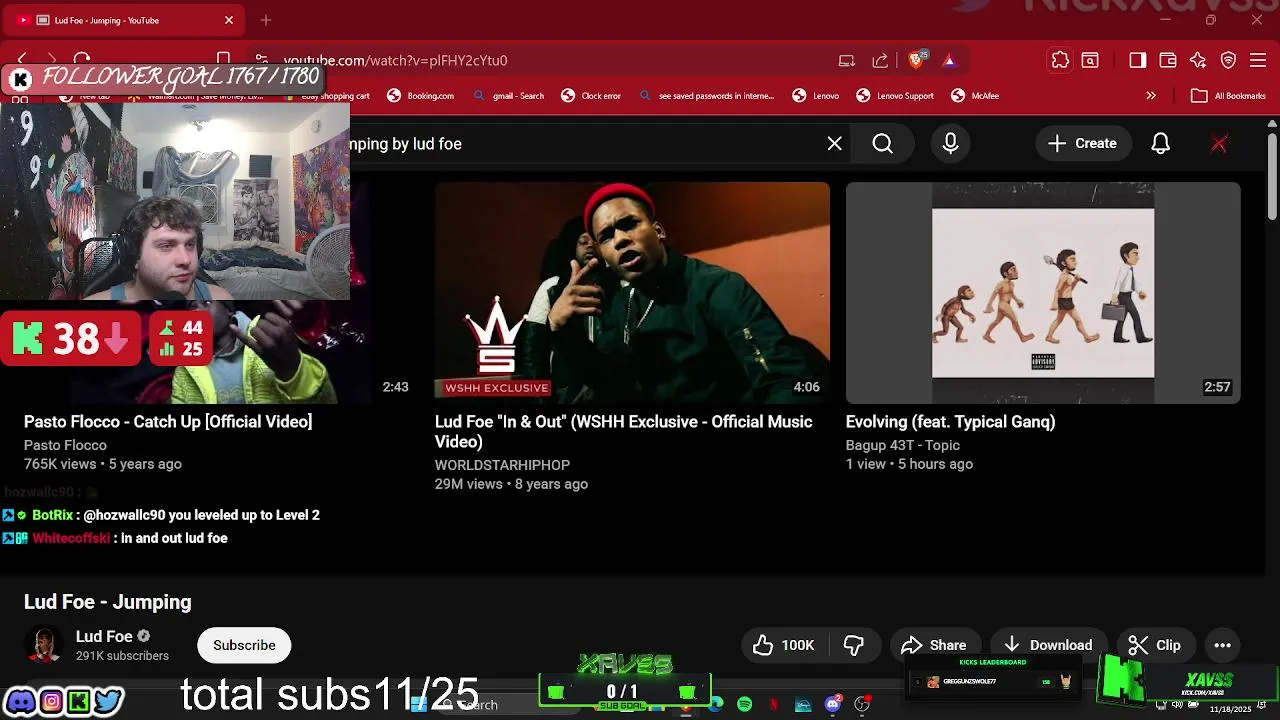Like the Lud Foe - Jumping video
This screenshot has width=1280, height=720.
coord(784,645)
